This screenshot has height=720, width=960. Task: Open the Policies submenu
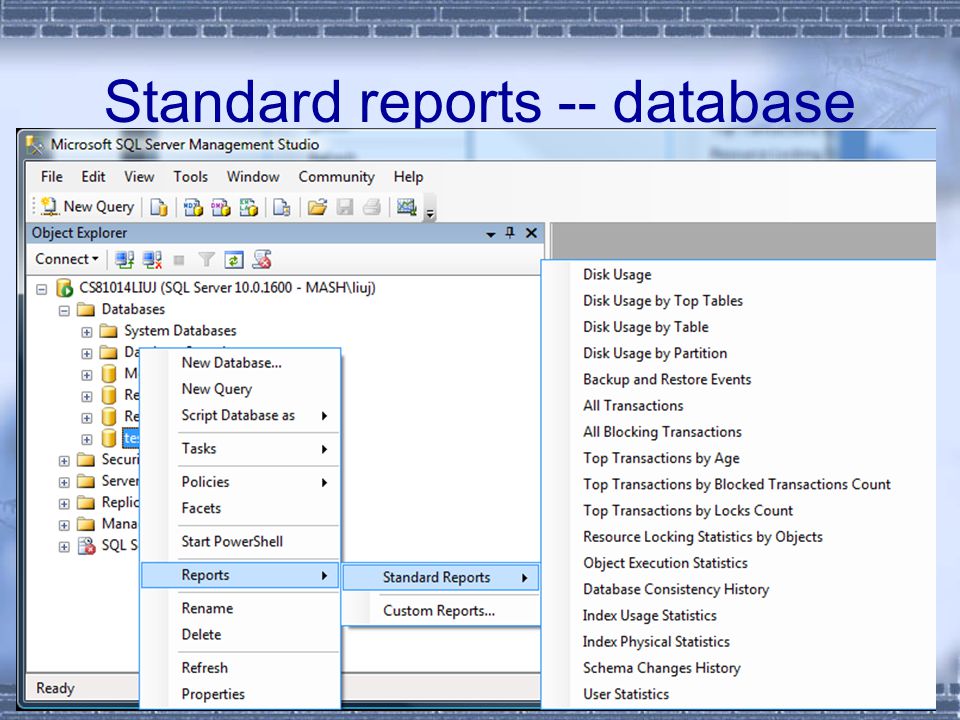coord(240,482)
